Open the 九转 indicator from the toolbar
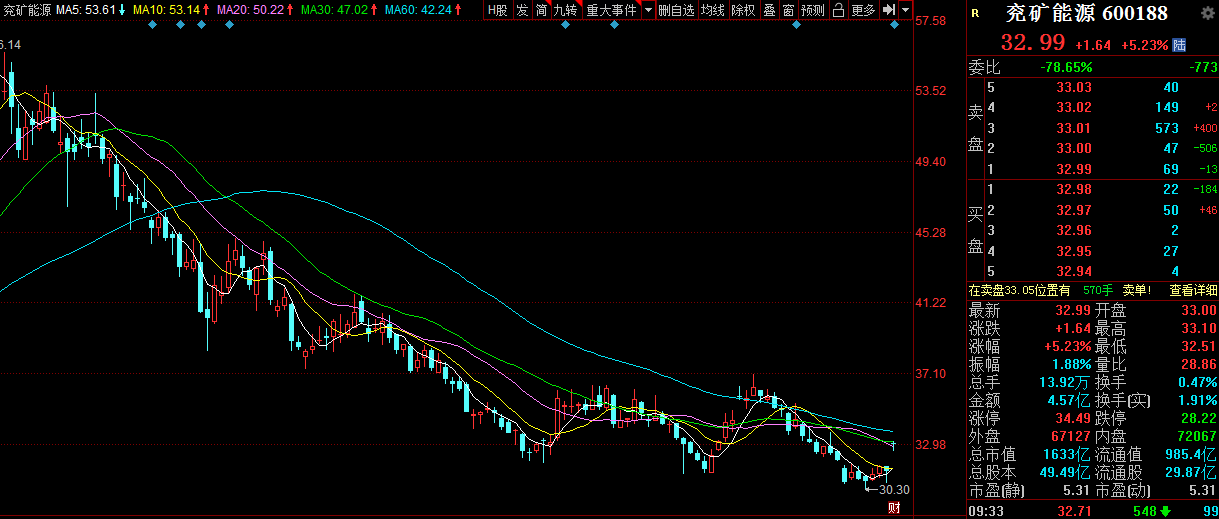The width and height of the screenshot is (1219, 519). click(x=565, y=10)
